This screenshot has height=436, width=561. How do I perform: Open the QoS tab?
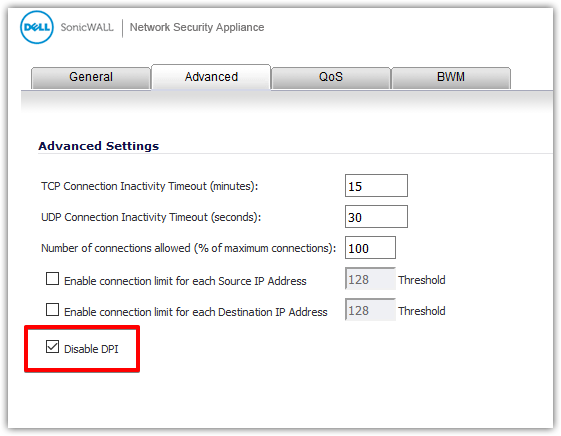tap(331, 77)
